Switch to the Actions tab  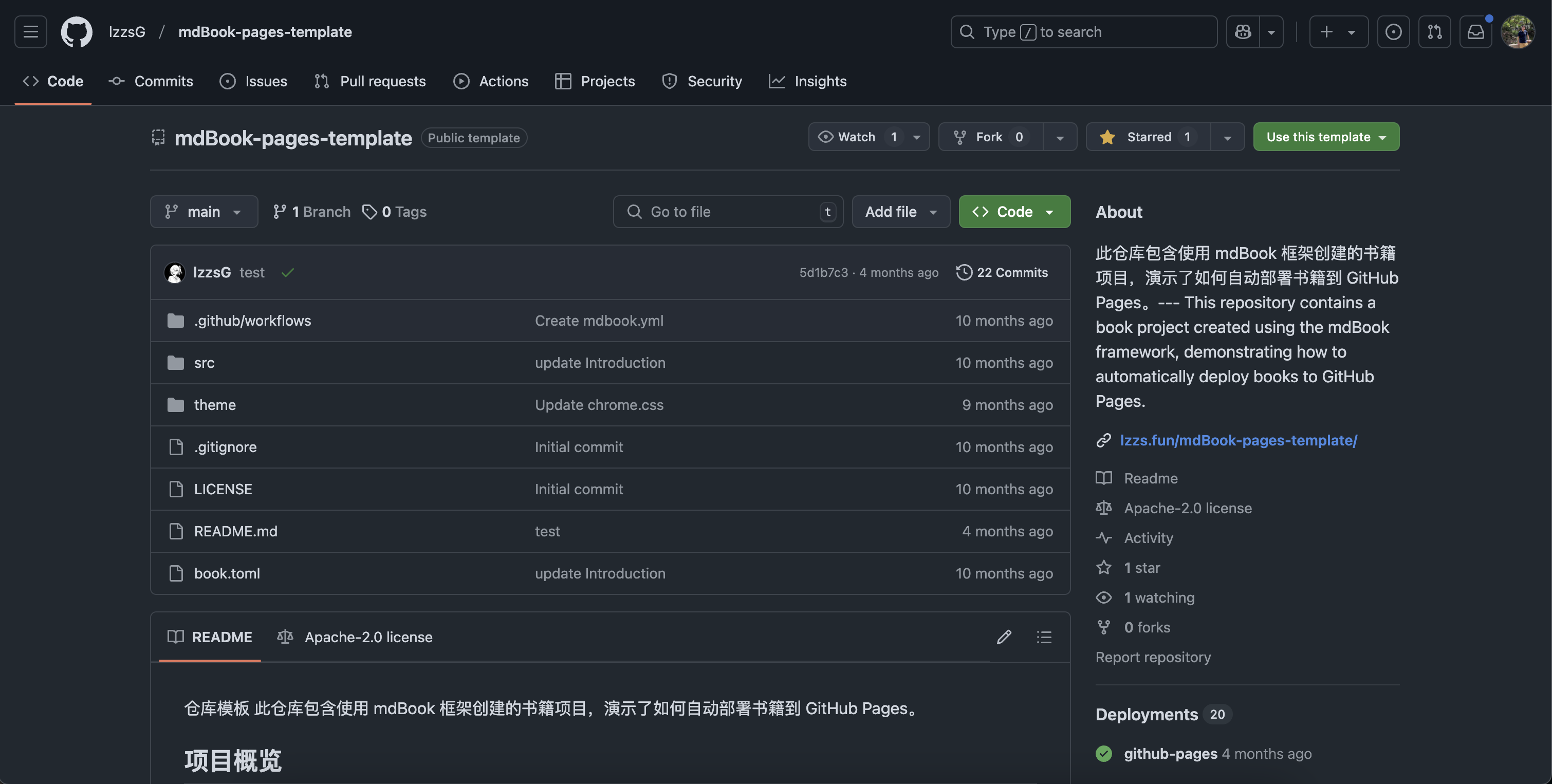pos(491,81)
